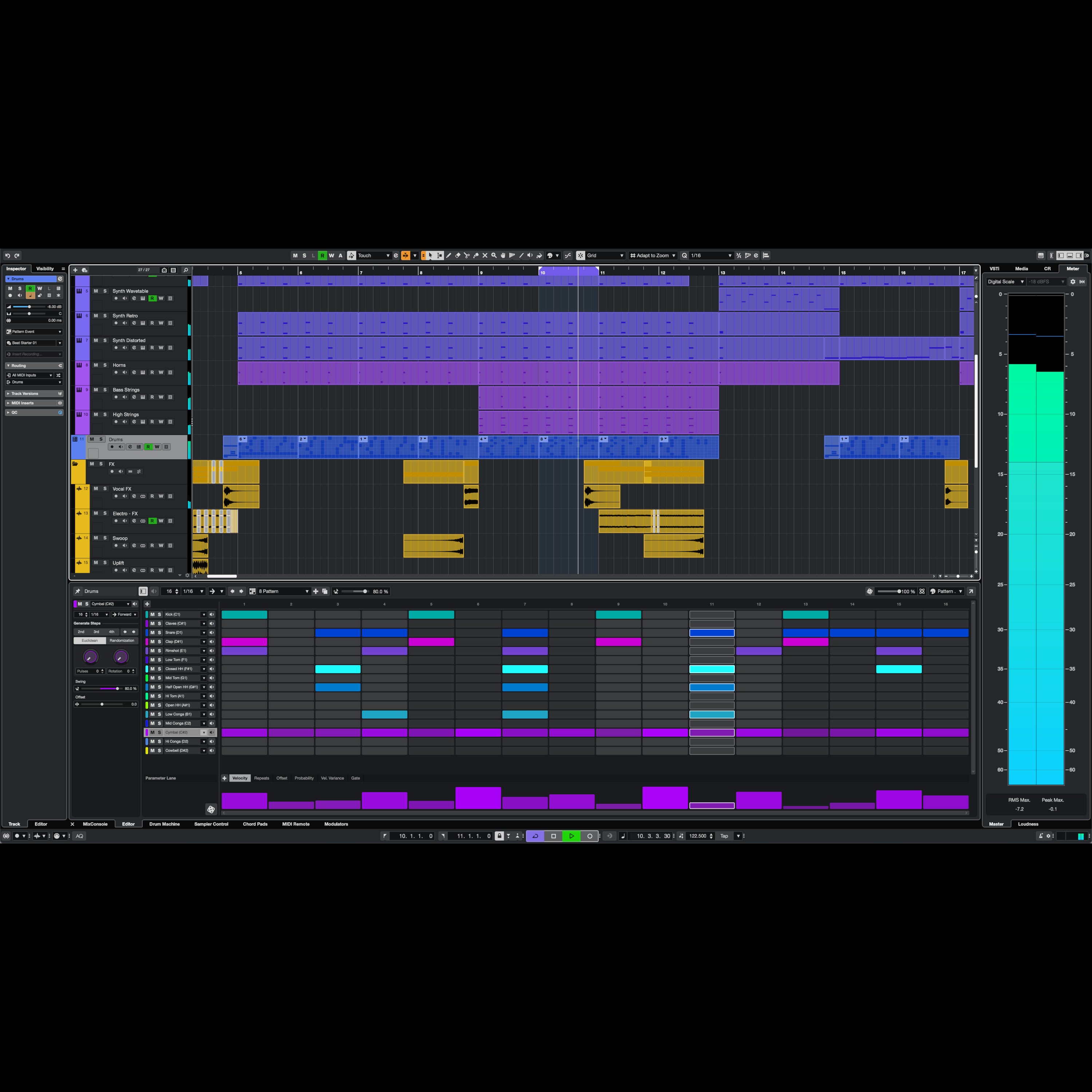
Task: Open the Grid snap type dropdown
Action: tap(605, 256)
